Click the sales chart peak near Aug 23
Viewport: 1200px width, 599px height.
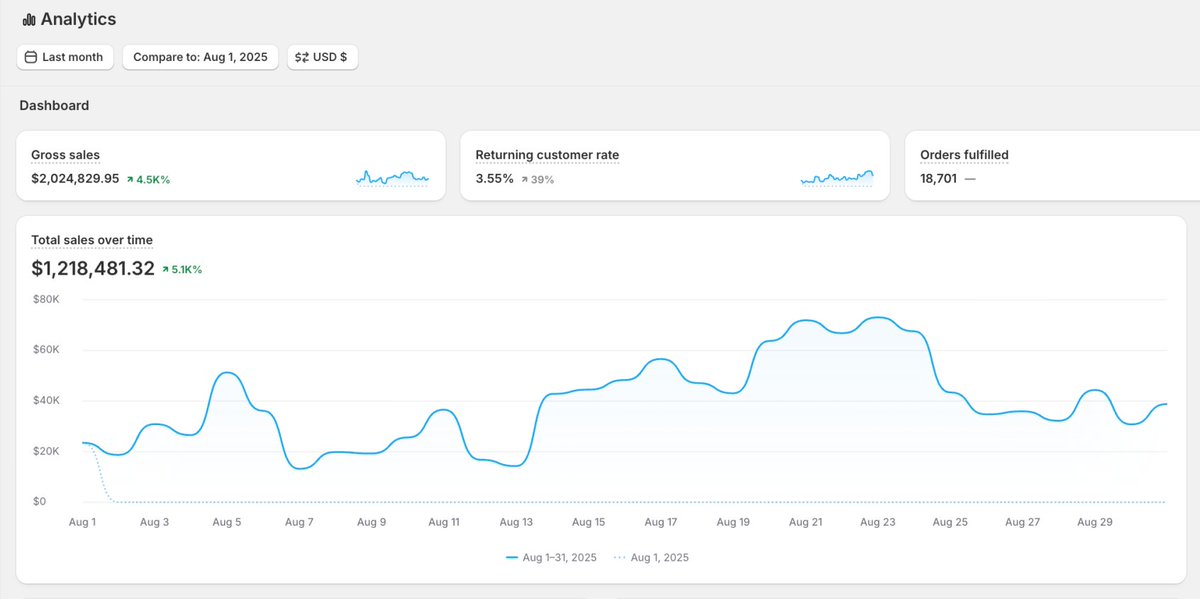878,318
